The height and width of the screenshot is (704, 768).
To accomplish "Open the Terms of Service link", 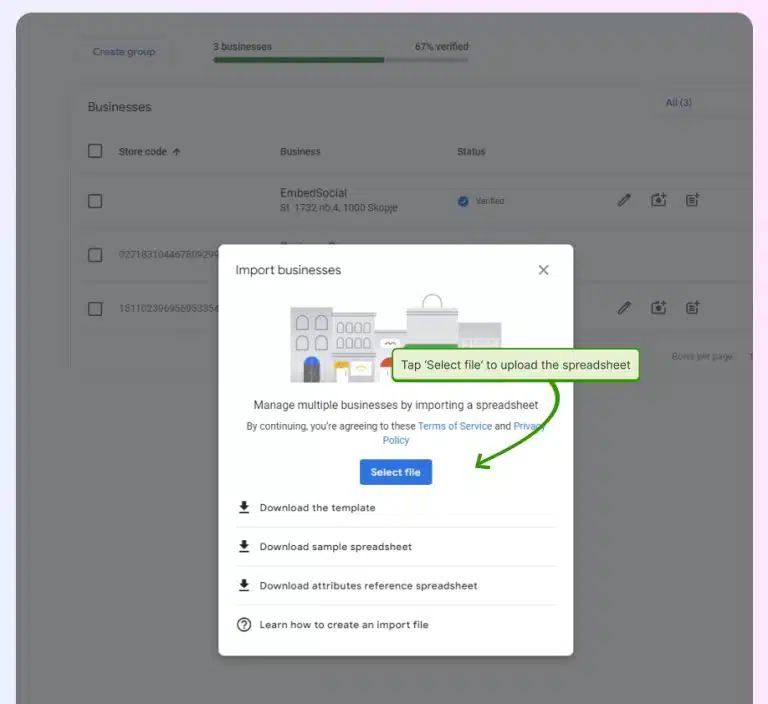I will (x=455, y=426).
